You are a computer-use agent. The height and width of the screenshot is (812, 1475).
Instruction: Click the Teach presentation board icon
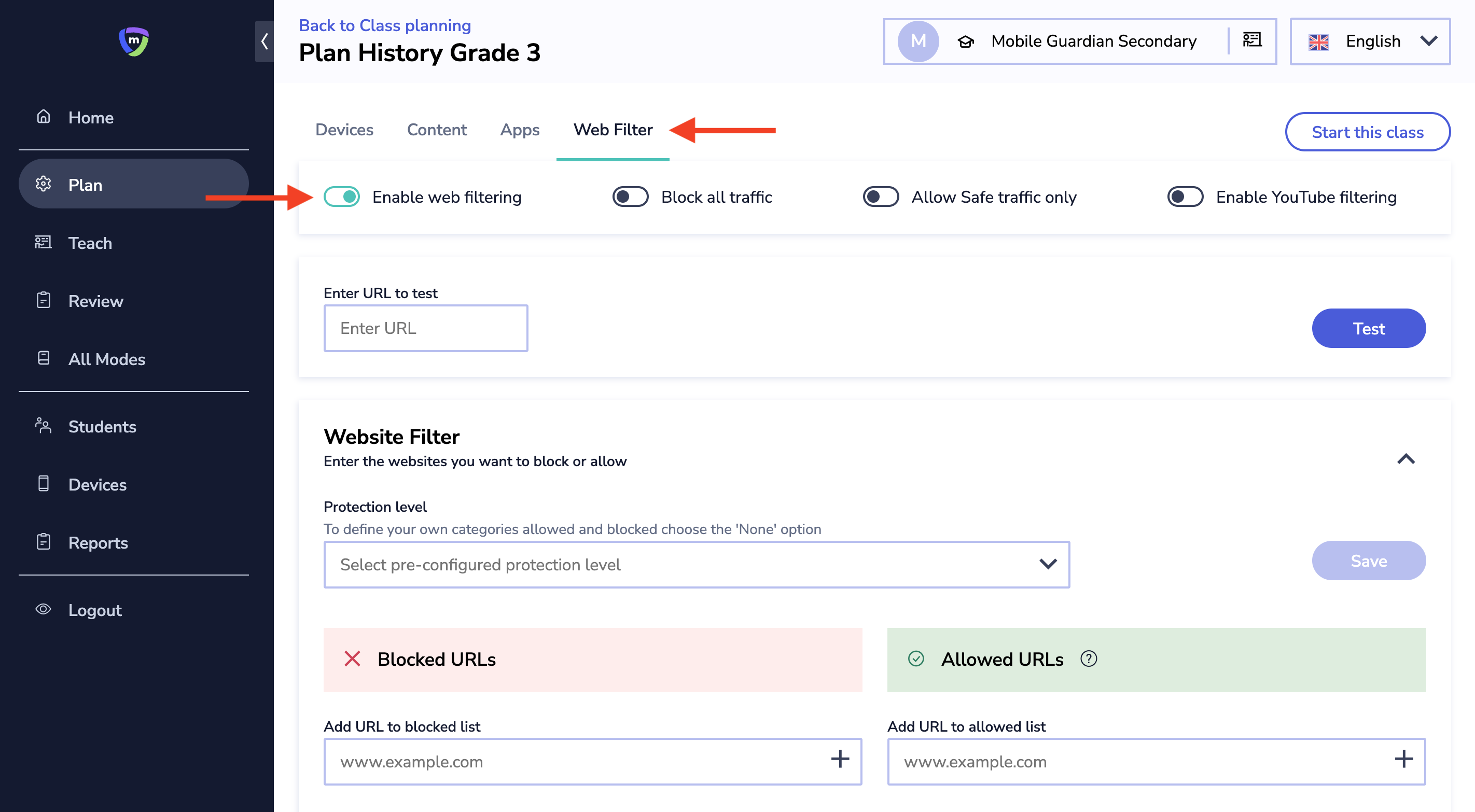[44, 242]
